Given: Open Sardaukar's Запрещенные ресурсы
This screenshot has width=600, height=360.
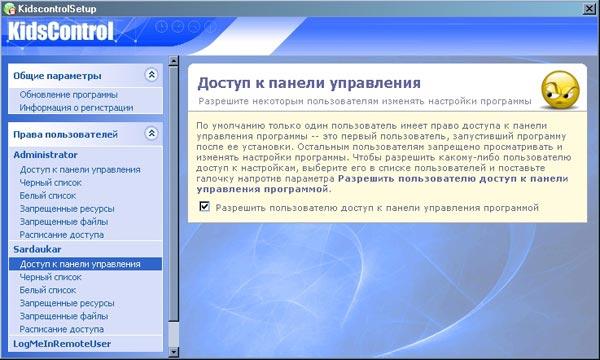Looking at the screenshot, I should pos(67,303).
